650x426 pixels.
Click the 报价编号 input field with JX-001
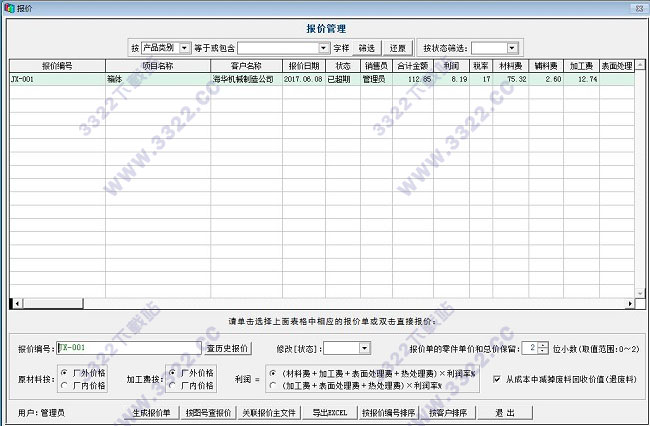point(129,348)
